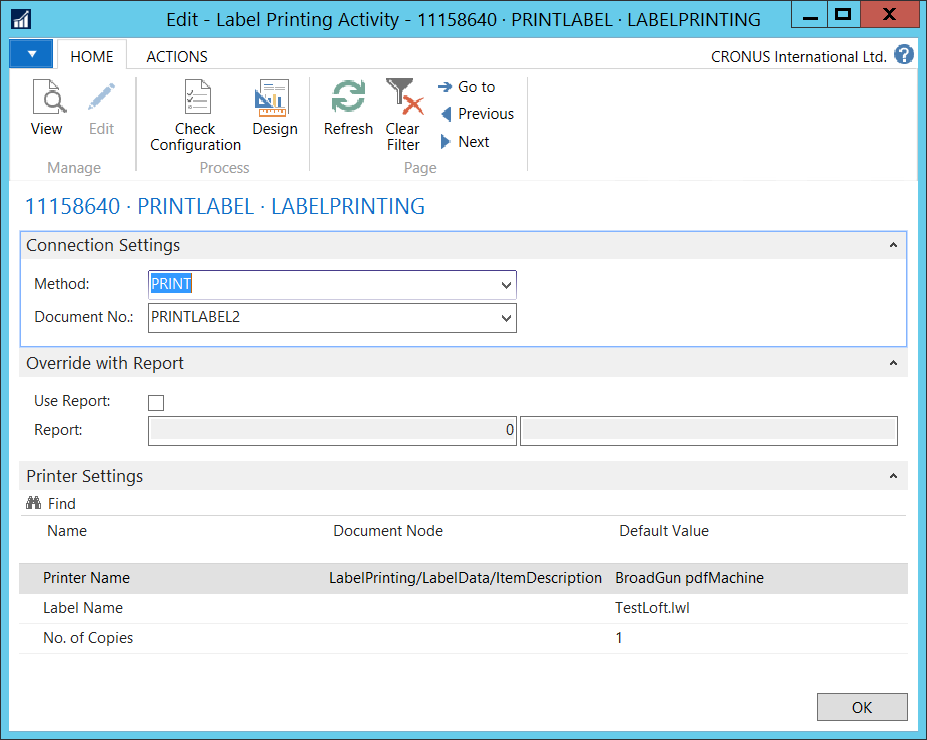
Task: Go to Next record
Action: pyautogui.click(x=465, y=142)
